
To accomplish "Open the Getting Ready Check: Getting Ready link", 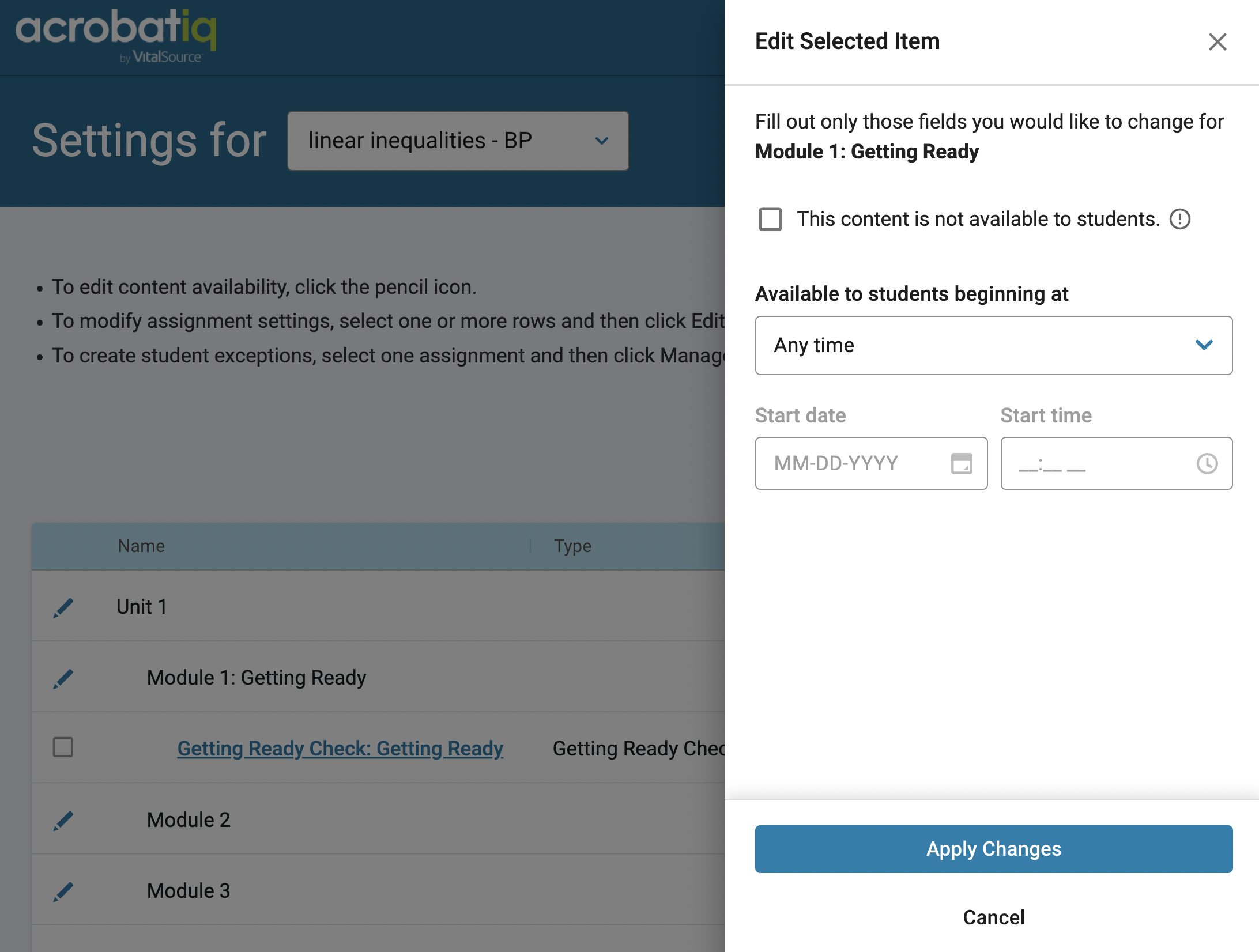I will pyautogui.click(x=340, y=748).
